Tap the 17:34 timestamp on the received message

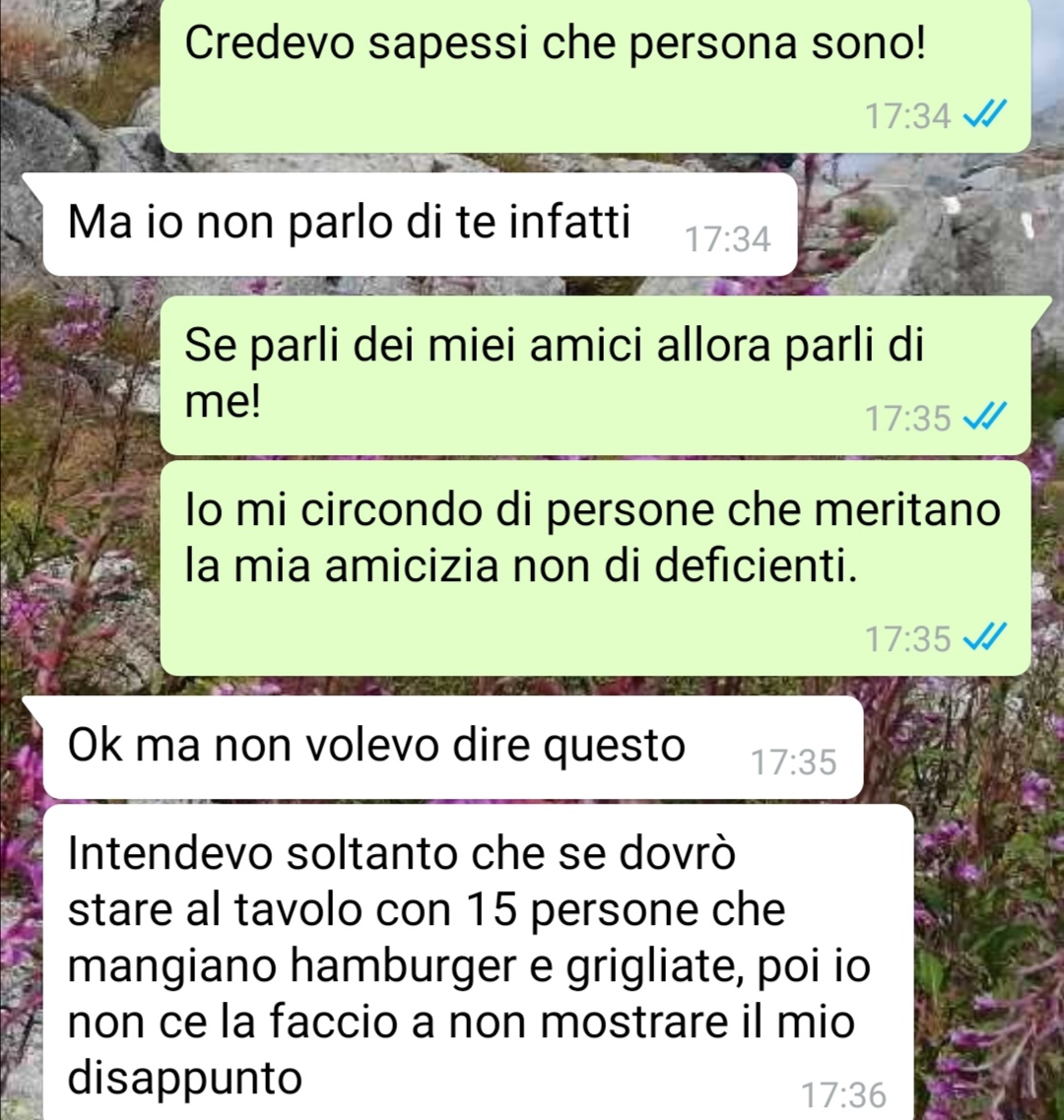coord(727,239)
